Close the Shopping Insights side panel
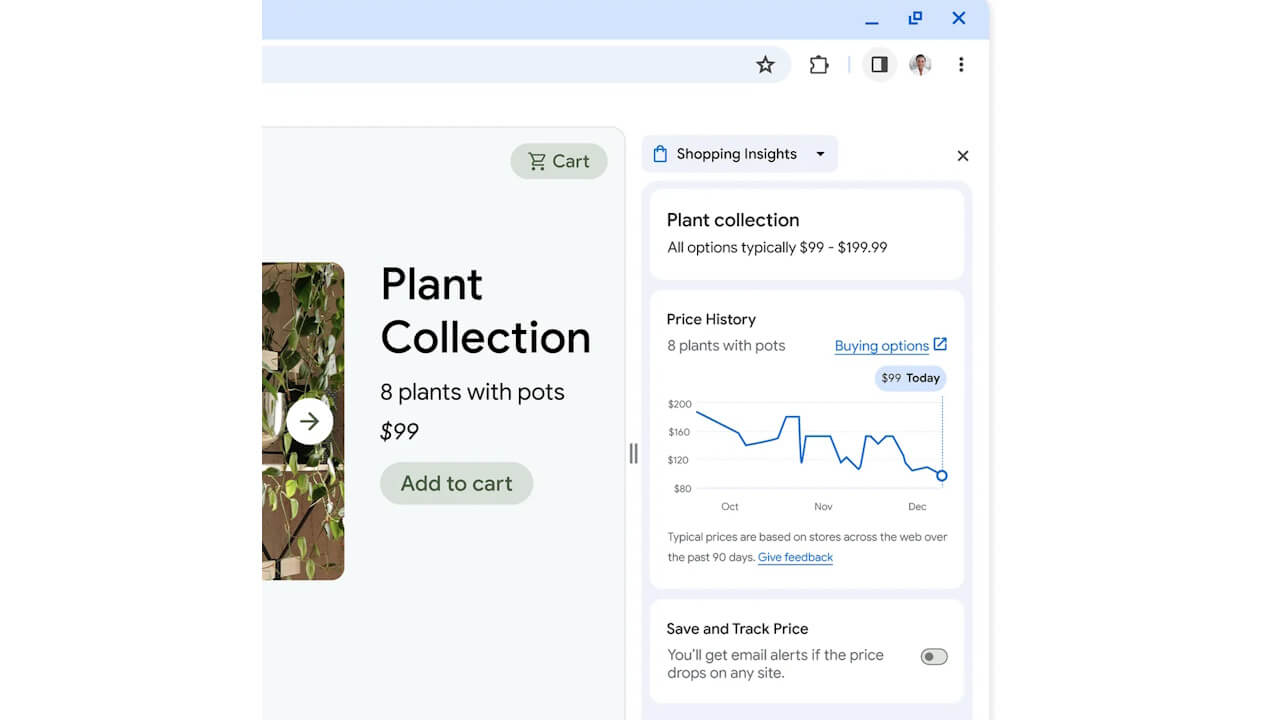This screenshot has height=720, width=1280. (963, 156)
